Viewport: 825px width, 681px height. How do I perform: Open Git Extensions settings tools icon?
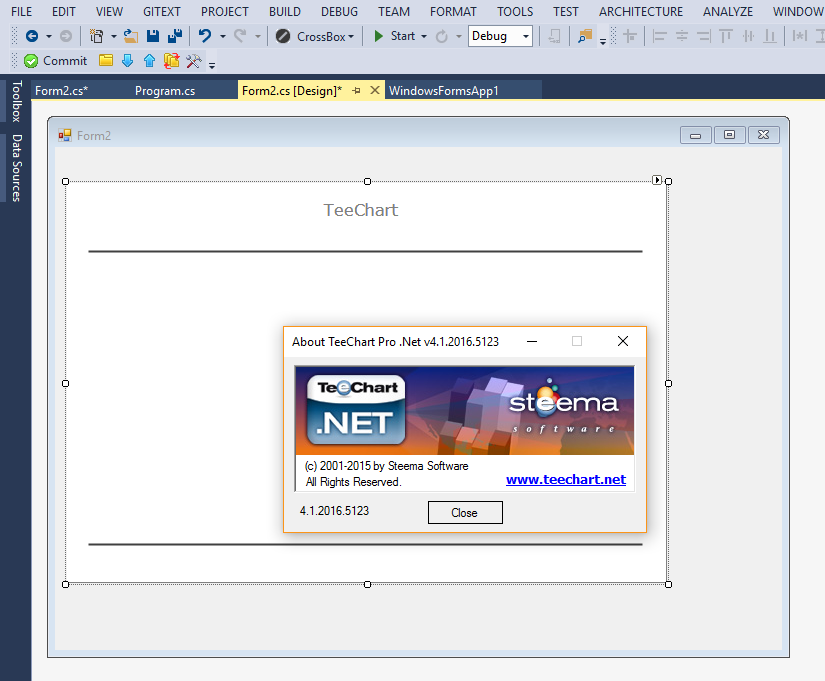(x=194, y=61)
